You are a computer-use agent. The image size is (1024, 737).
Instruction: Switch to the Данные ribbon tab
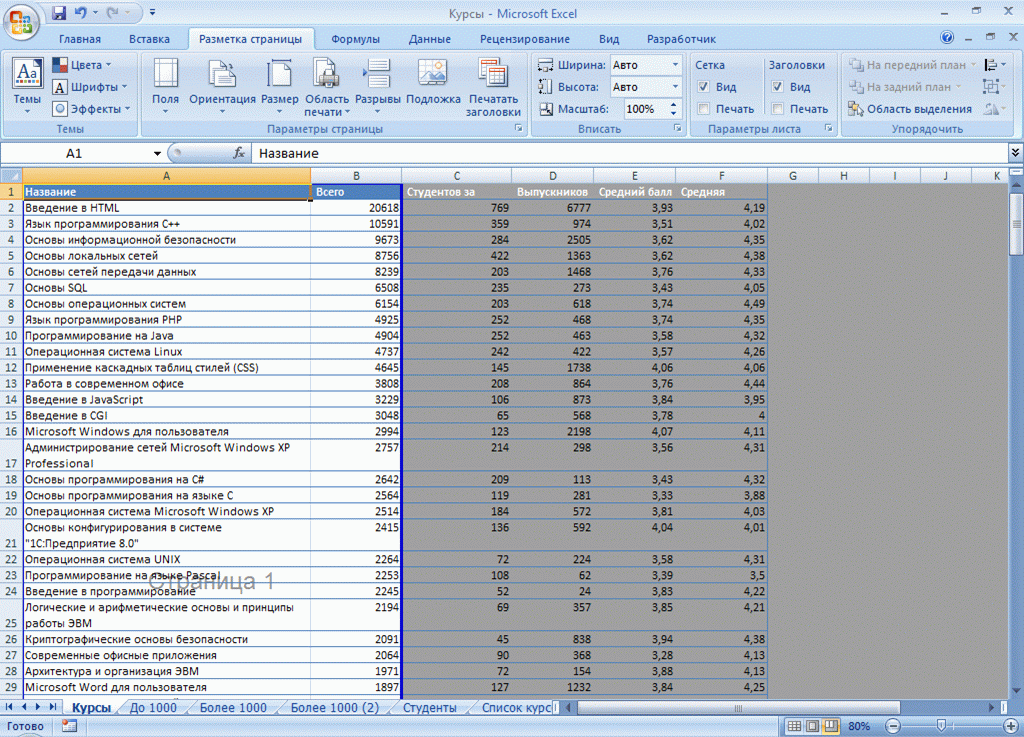click(x=429, y=39)
